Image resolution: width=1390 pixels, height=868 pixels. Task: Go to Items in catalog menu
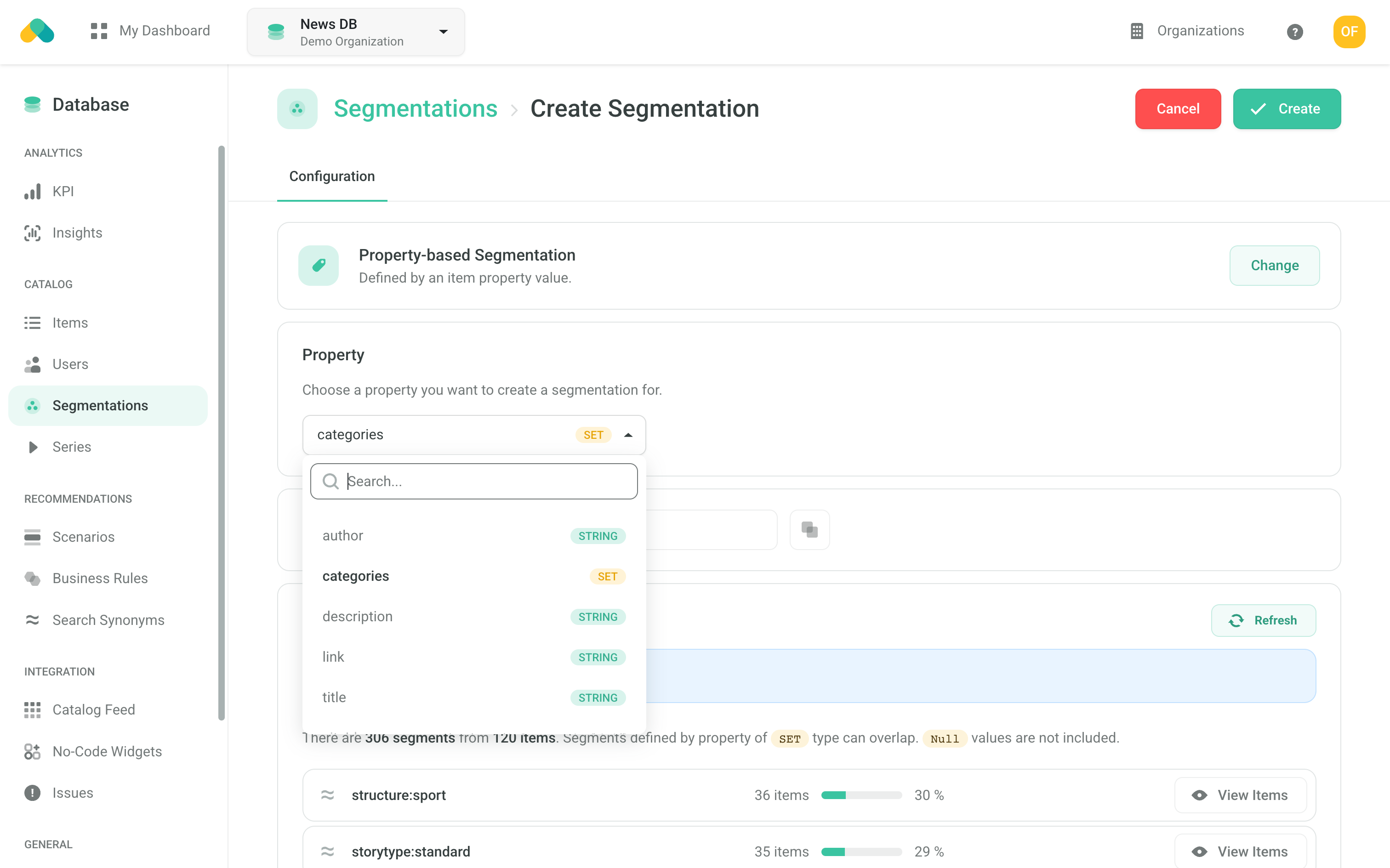tap(108, 323)
